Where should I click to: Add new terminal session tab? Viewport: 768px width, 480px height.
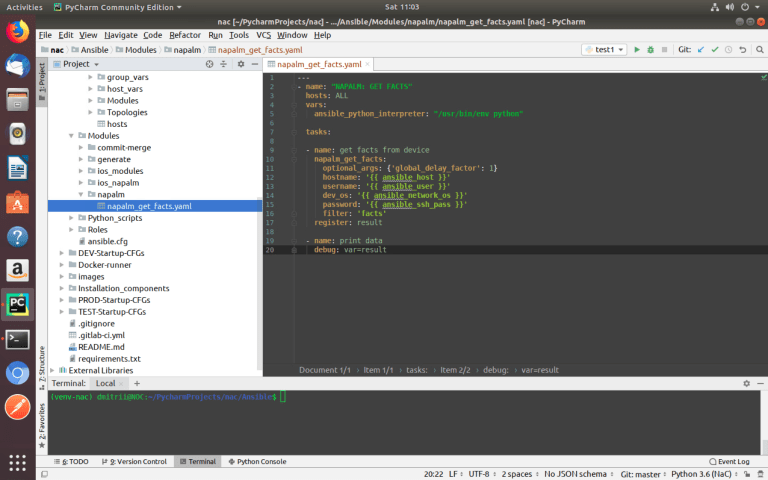[x=137, y=384]
